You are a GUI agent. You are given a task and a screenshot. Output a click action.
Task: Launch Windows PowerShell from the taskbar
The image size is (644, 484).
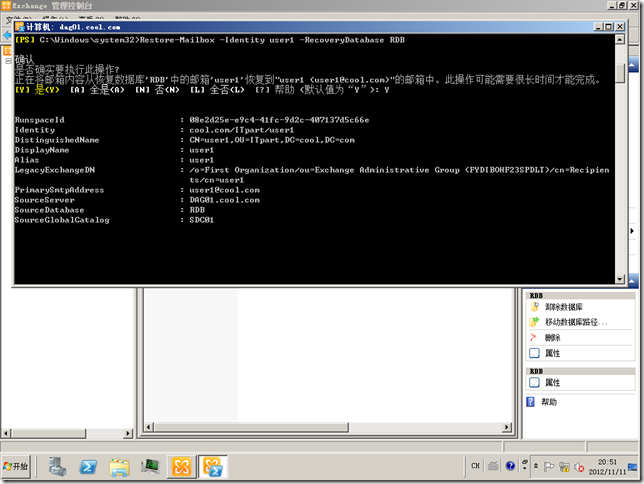pyautogui.click(x=88, y=467)
